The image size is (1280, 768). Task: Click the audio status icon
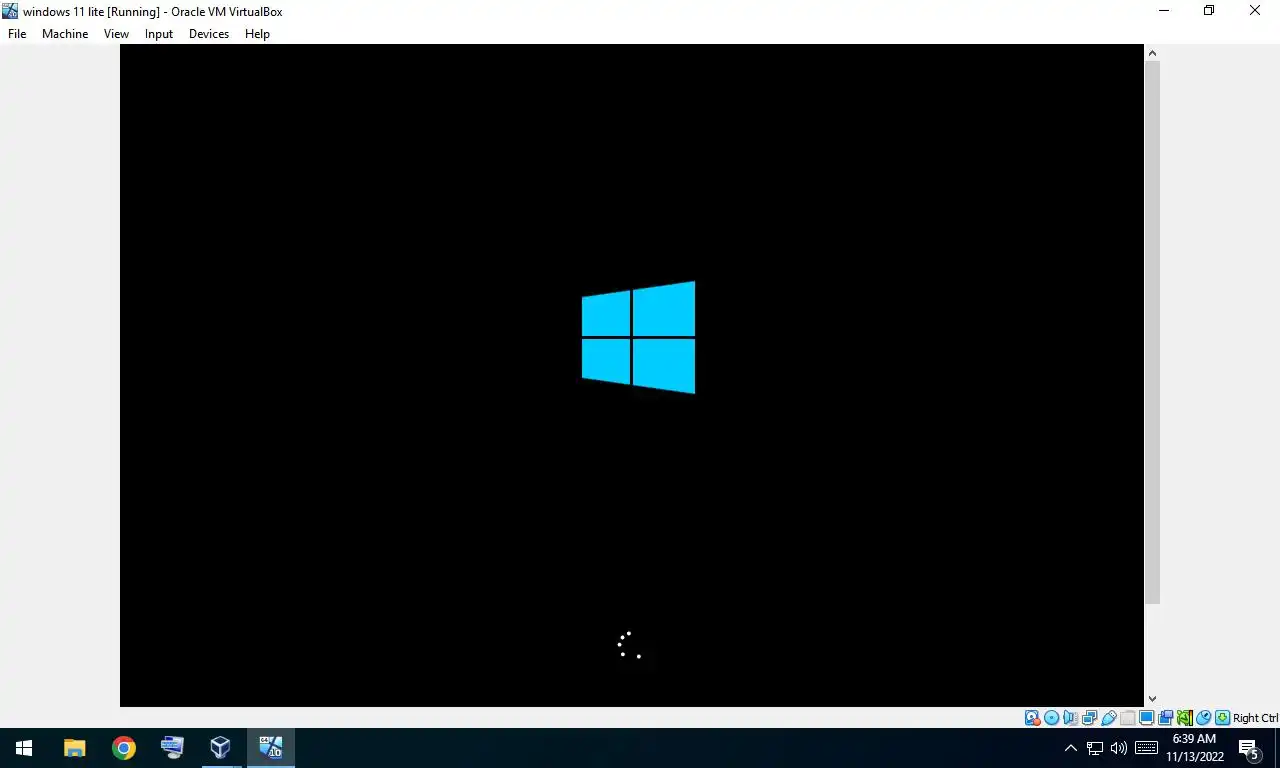(1070, 718)
